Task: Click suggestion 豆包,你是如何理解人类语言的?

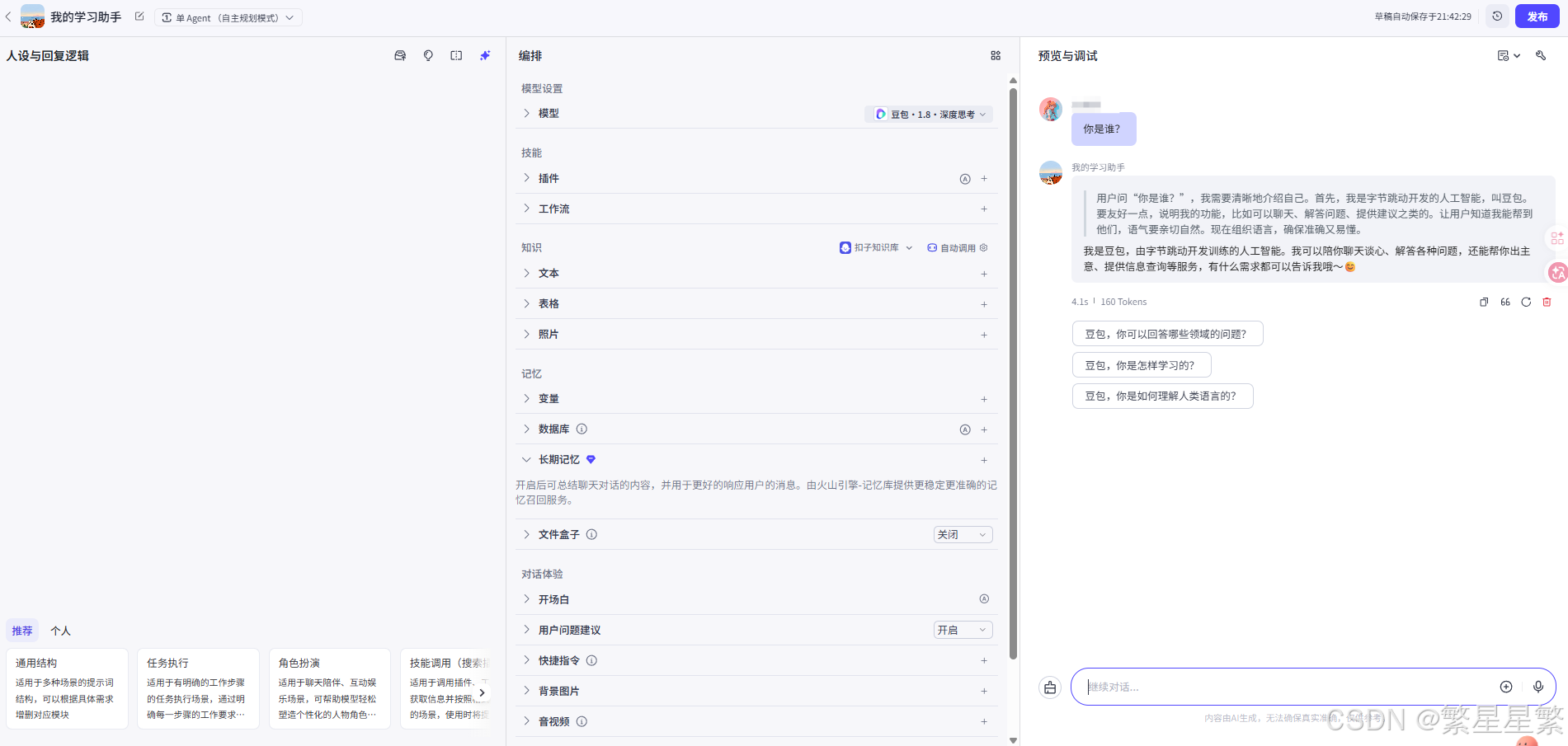Action: 1162,396
